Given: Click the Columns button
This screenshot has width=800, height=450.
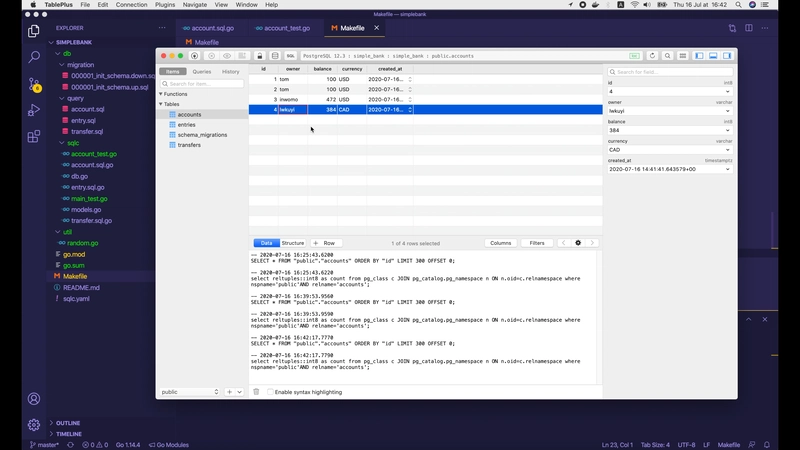Looking at the screenshot, I should coord(501,243).
